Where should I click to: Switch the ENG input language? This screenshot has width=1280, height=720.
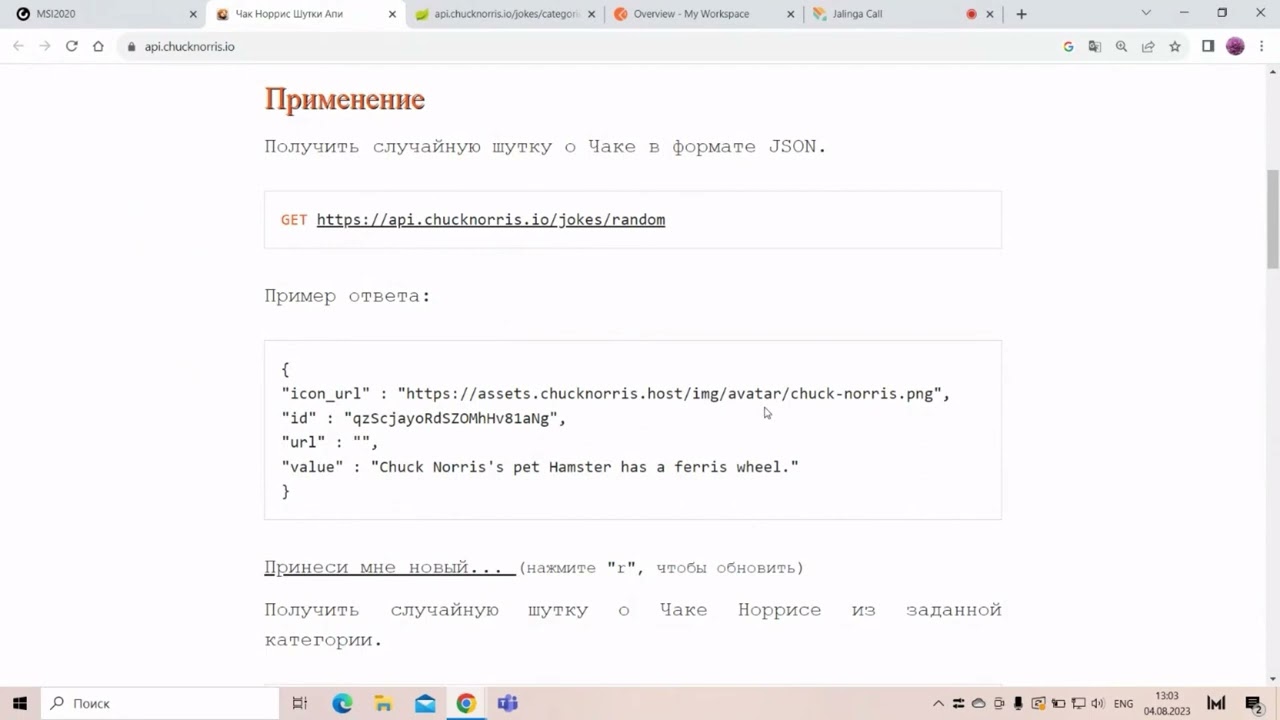1123,703
